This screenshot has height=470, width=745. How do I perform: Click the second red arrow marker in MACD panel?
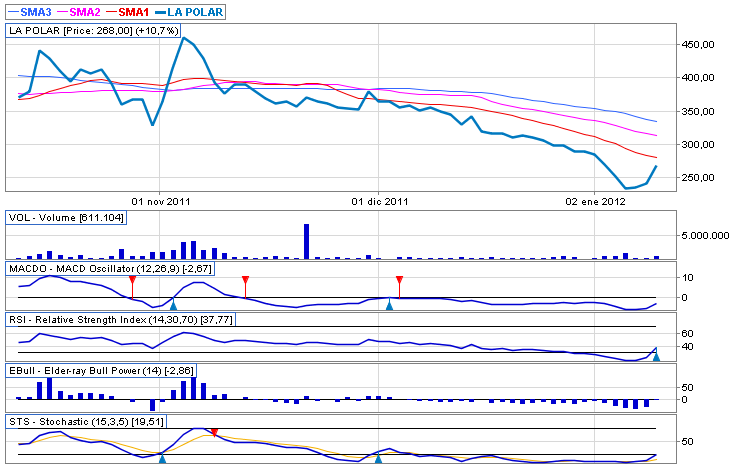(246, 281)
